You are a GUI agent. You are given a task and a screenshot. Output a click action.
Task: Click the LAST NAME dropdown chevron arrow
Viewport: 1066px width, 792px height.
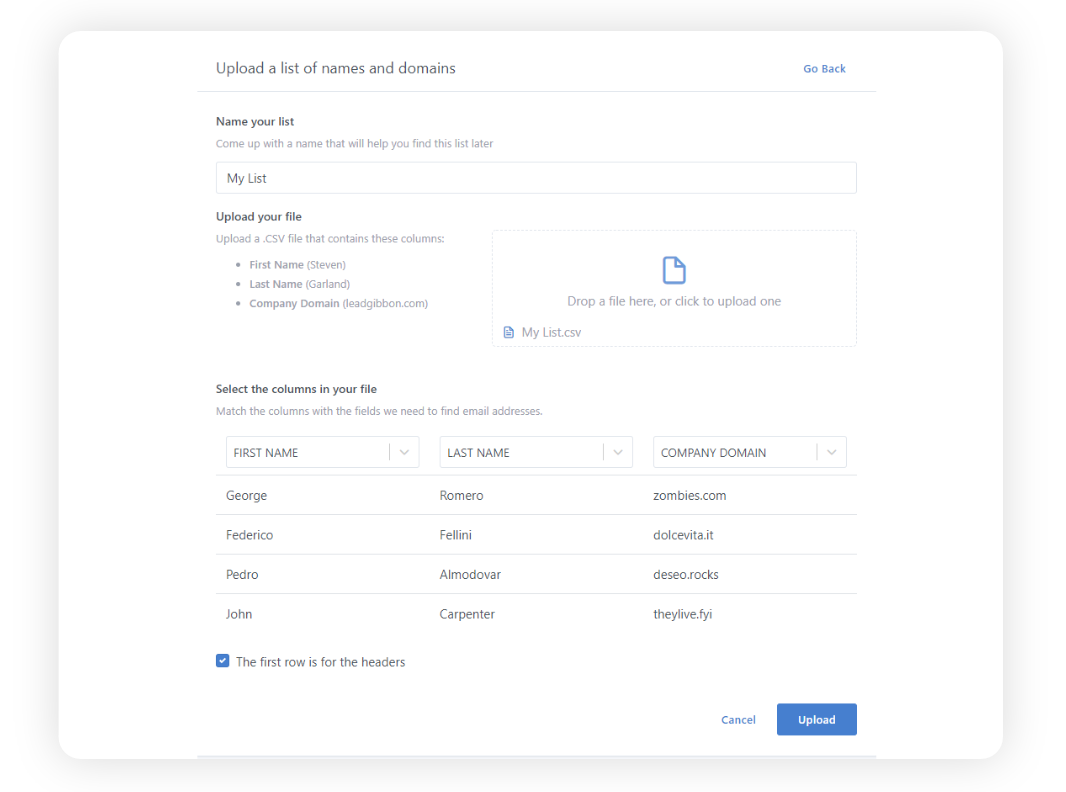618,452
